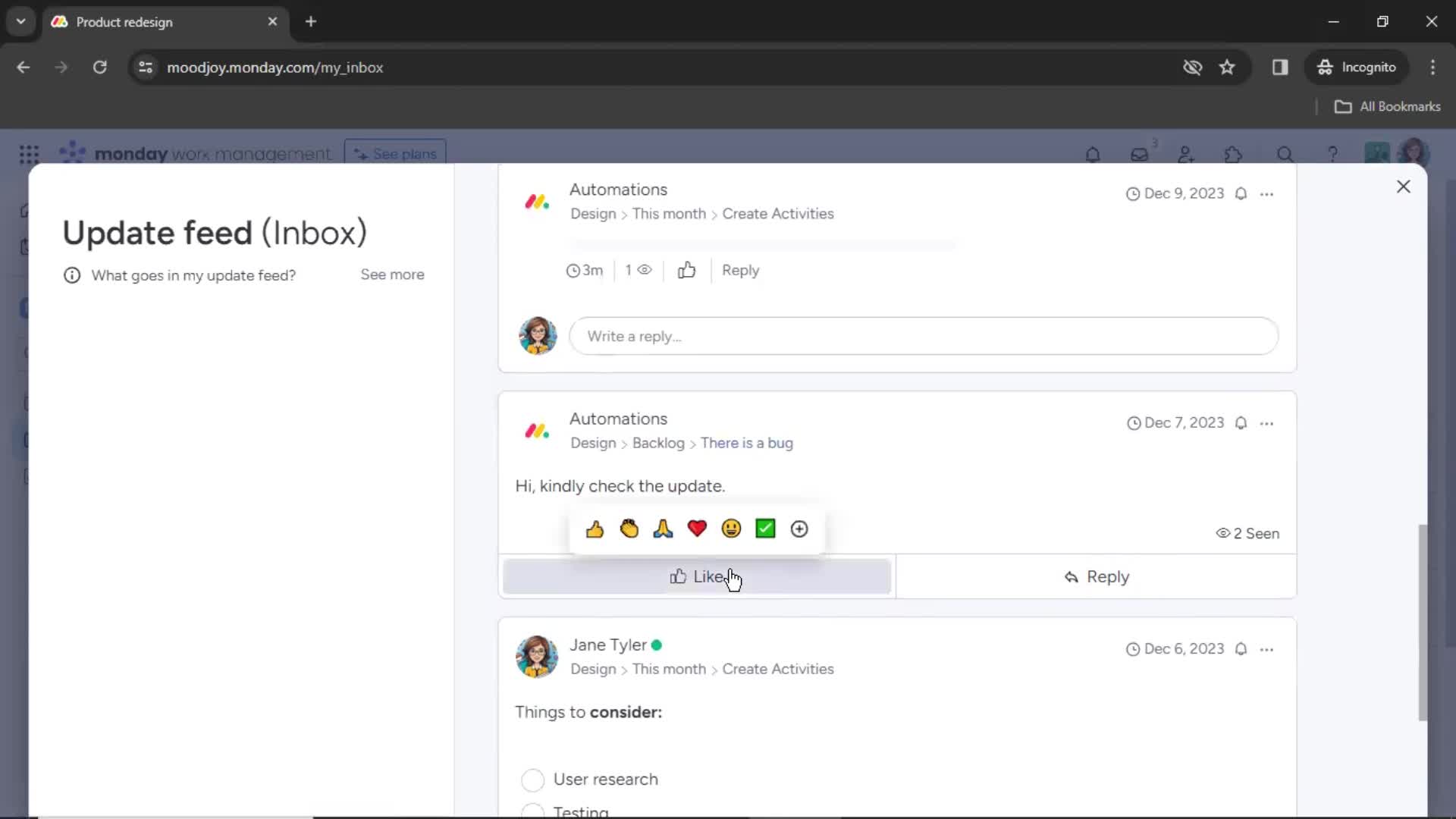Image resolution: width=1456 pixels, height=819 pixels.
Task: Select the Update feed Inbox tab
Action: click(x=214, y=232)
